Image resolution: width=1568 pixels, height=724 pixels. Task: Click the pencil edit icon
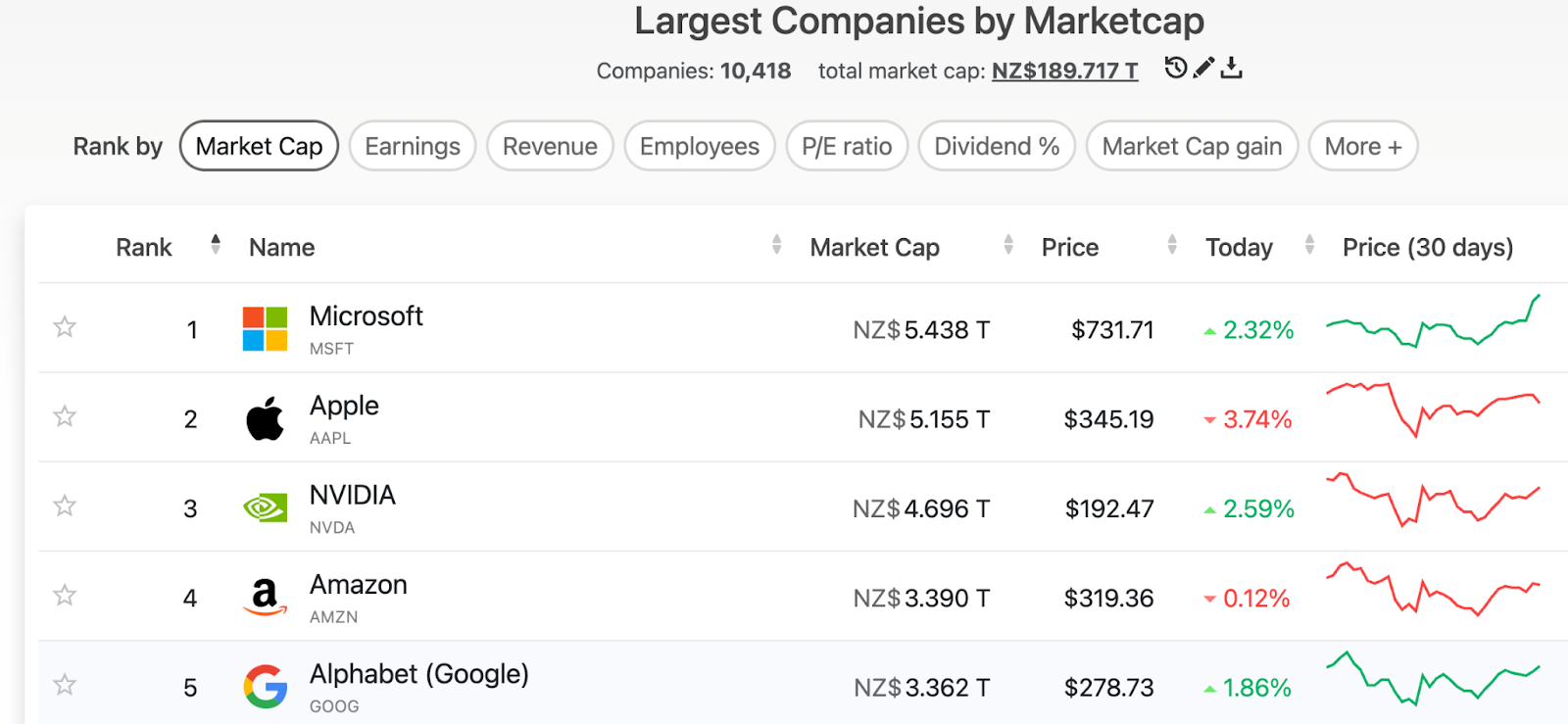point(1204,68)
